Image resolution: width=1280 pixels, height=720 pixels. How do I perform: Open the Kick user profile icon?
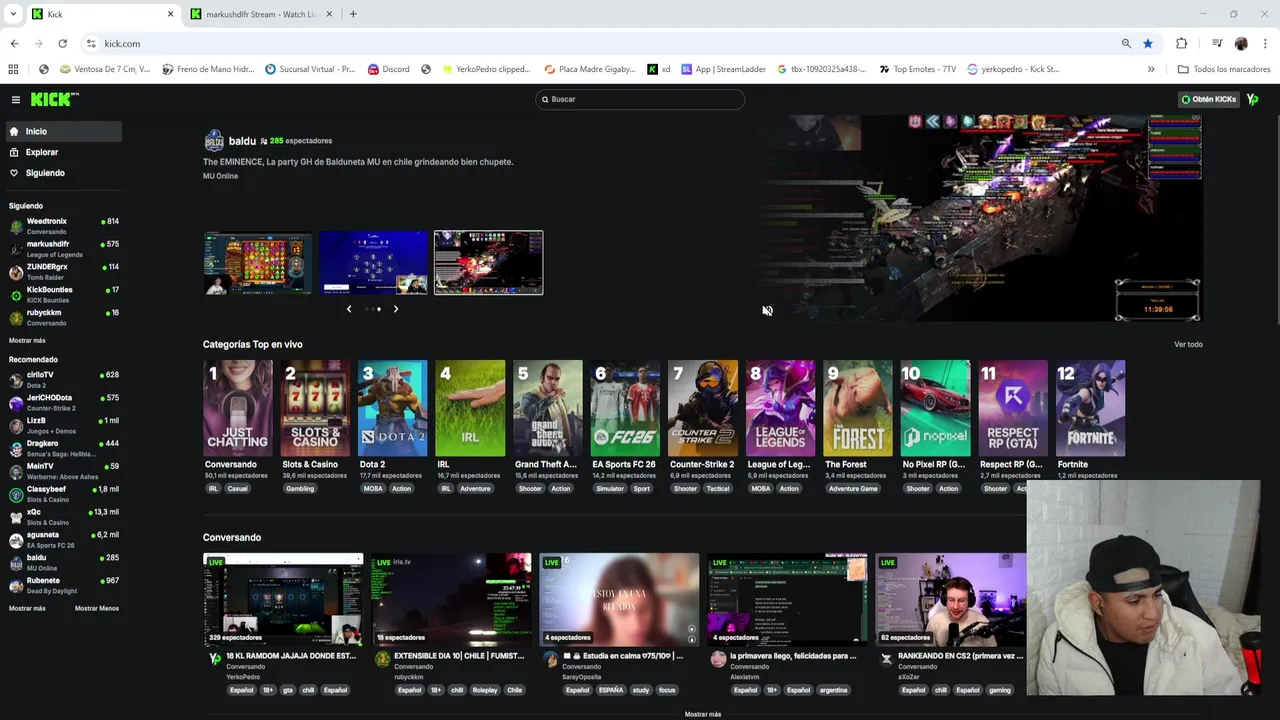[x=1252, y=99]
